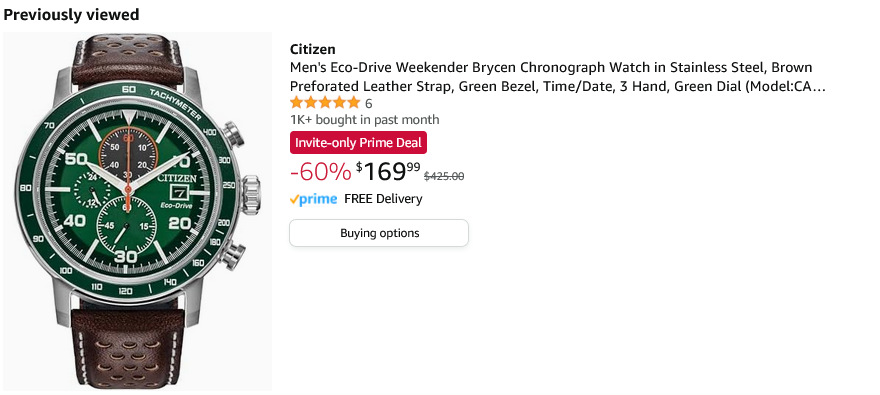Click the first gold star in rating
Screen dimensions: 880x395
tap(296, 103)
